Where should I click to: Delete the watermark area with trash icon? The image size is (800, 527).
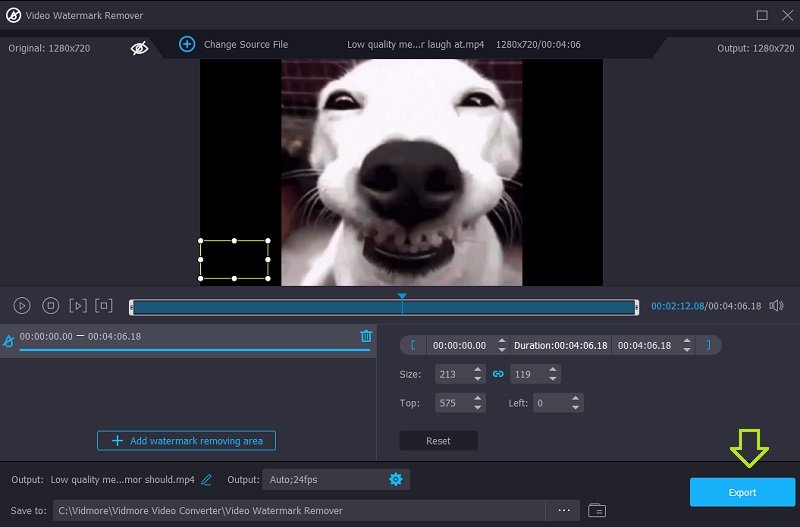pyautogui.click(x=366, y=336)
